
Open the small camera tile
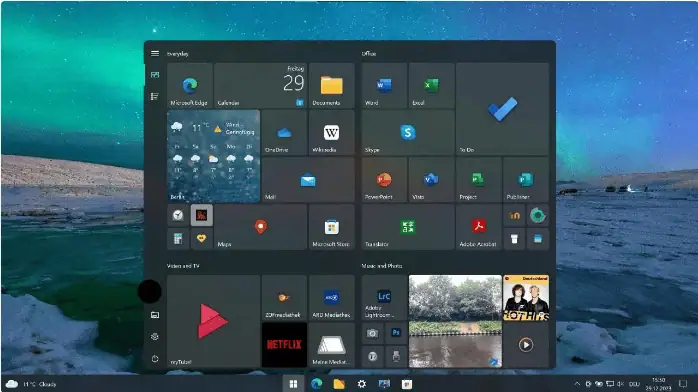pos(373,333)
